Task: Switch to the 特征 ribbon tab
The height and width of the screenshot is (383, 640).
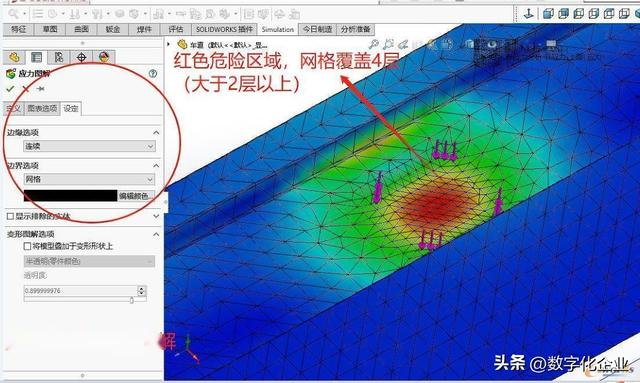Action: coord(18,29)
